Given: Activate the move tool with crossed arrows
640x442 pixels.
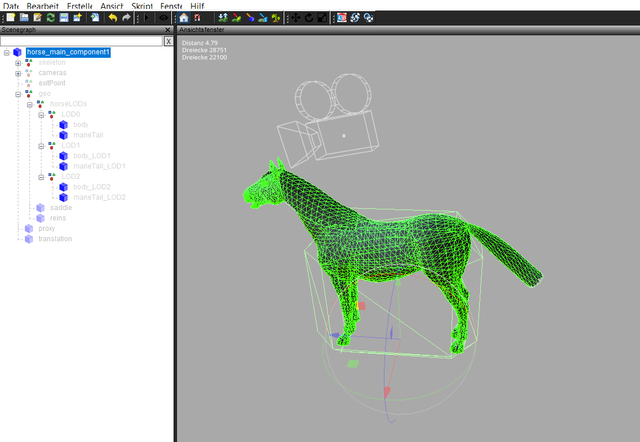Looking at the screenshot, I should pos(296,18).
